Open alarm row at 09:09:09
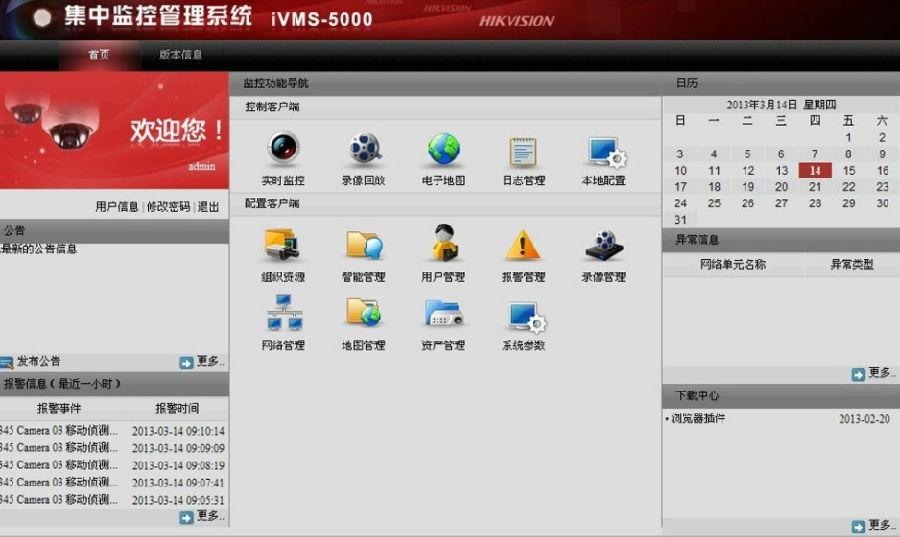 [x=112, y=448]
